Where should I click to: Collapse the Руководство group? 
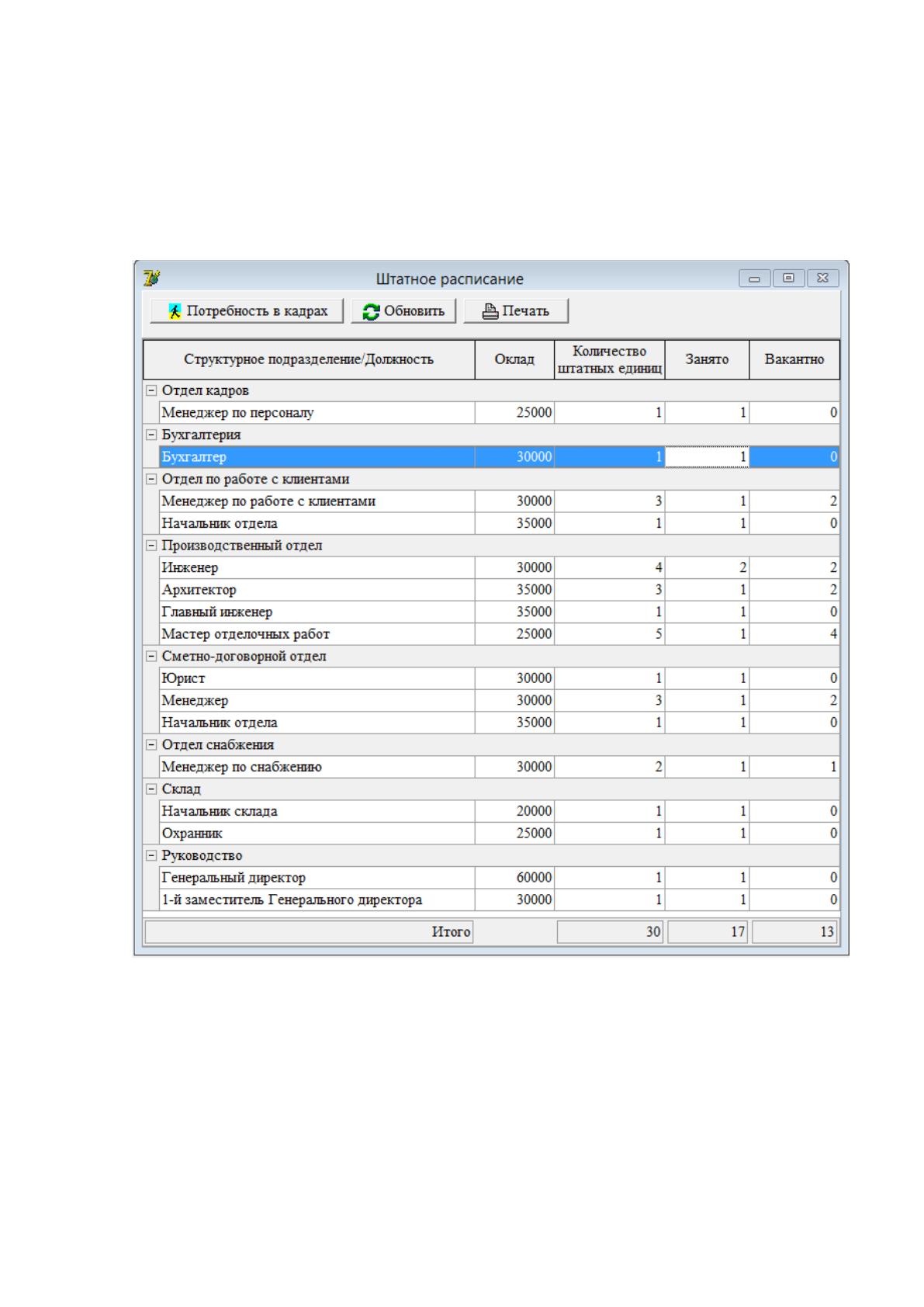[151, 855]
